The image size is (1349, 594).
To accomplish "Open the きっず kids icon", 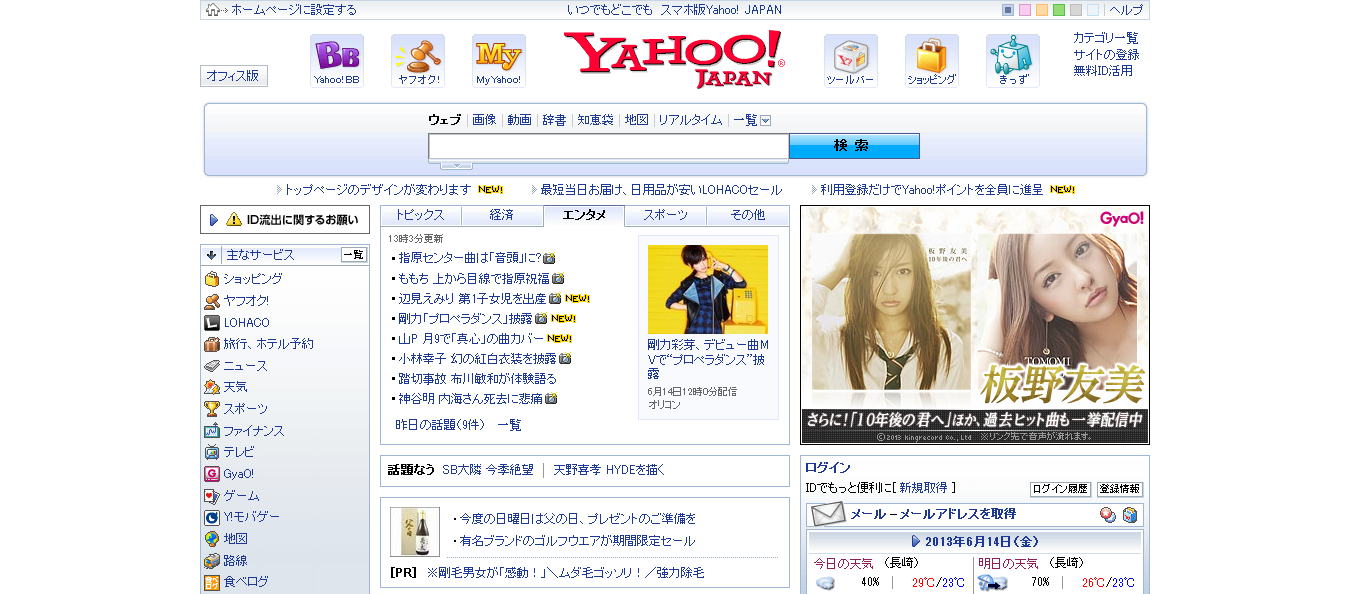I will [x=1012, y=61].
